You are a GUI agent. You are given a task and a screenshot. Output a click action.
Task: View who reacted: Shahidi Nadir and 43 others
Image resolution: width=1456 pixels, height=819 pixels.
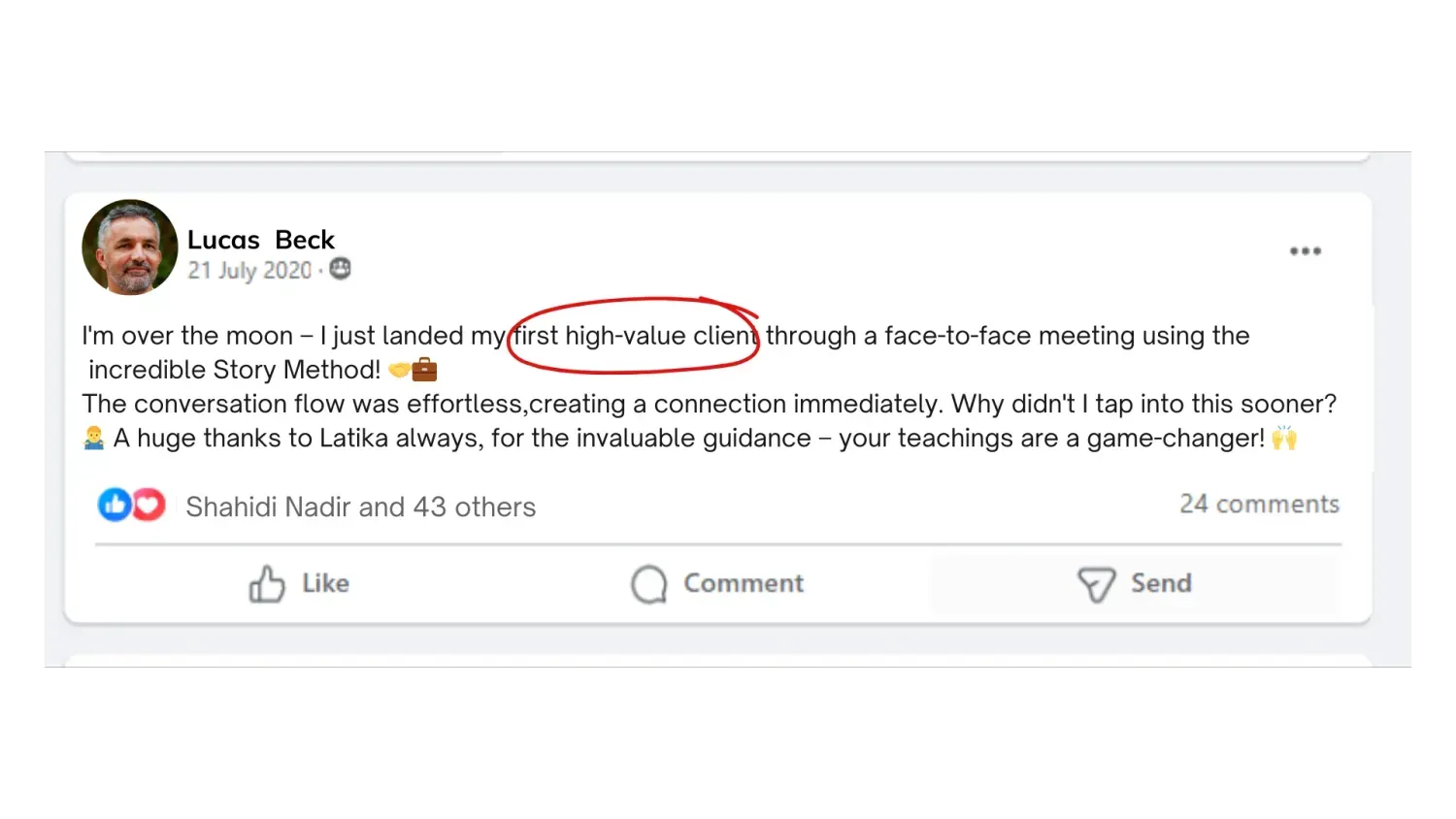[x=360, y=507]
